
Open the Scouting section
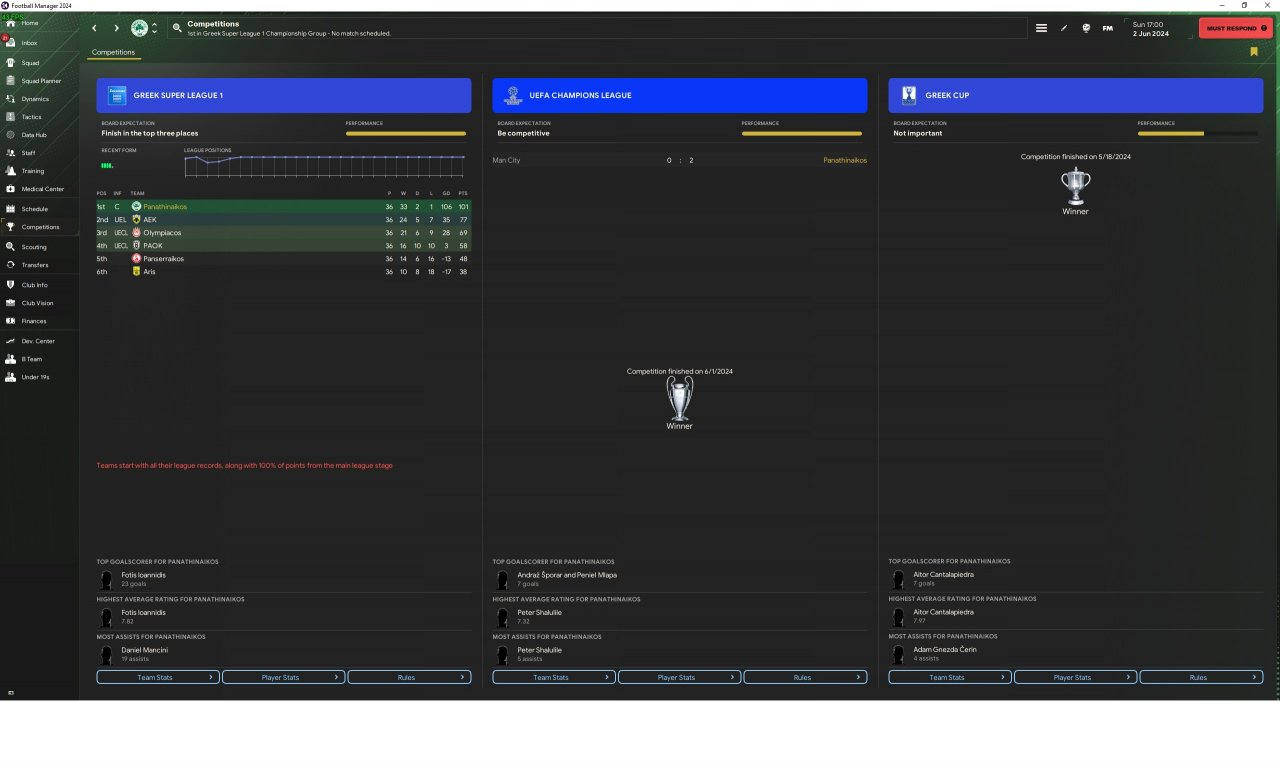click(x=40, y=247)
